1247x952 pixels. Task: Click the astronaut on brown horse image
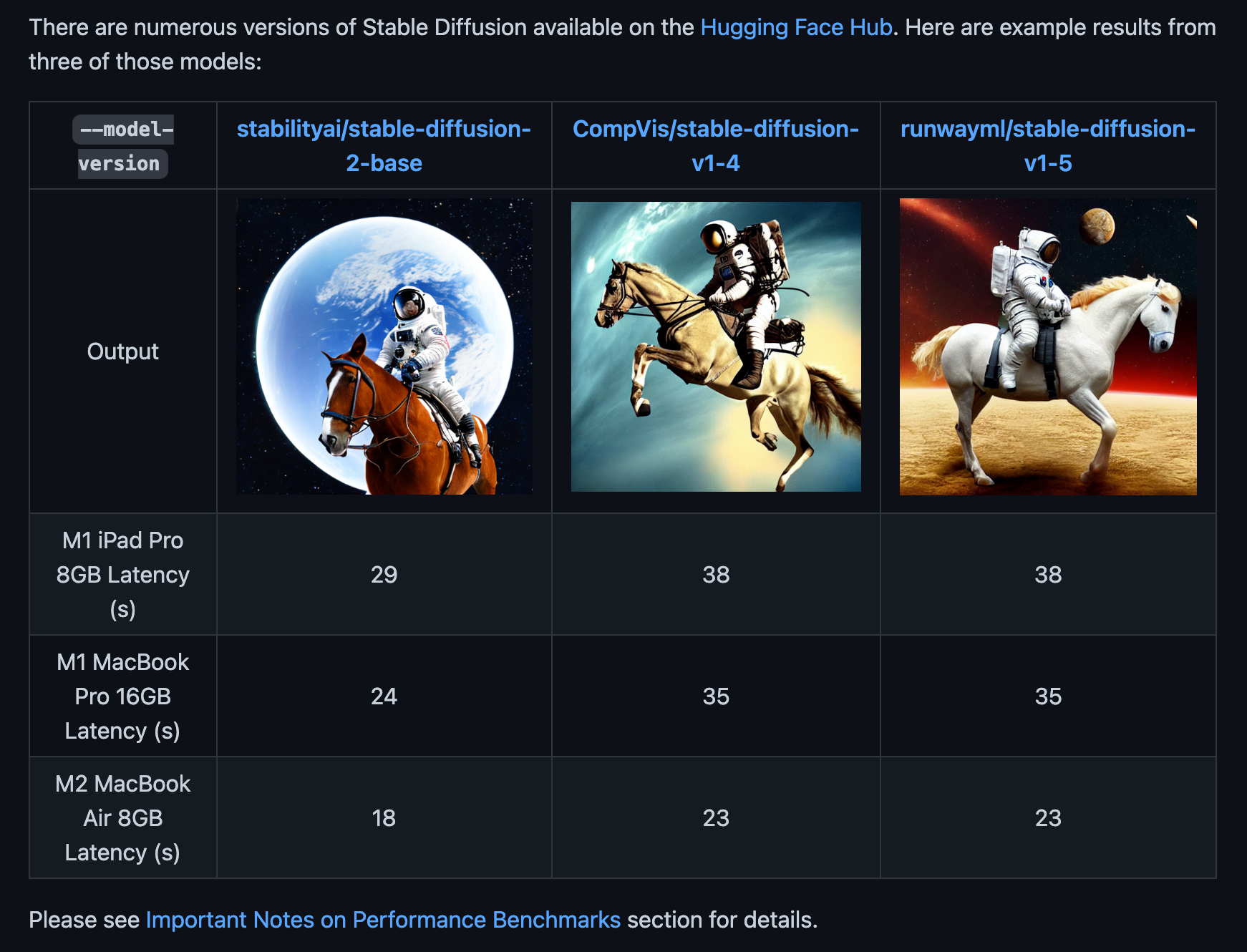[x=384, y=346]
